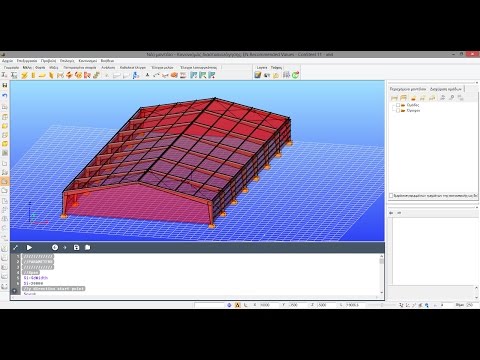Click the yellow folder icon under Layers
This screenshot has height=360, width=480.
pos(276,75)
